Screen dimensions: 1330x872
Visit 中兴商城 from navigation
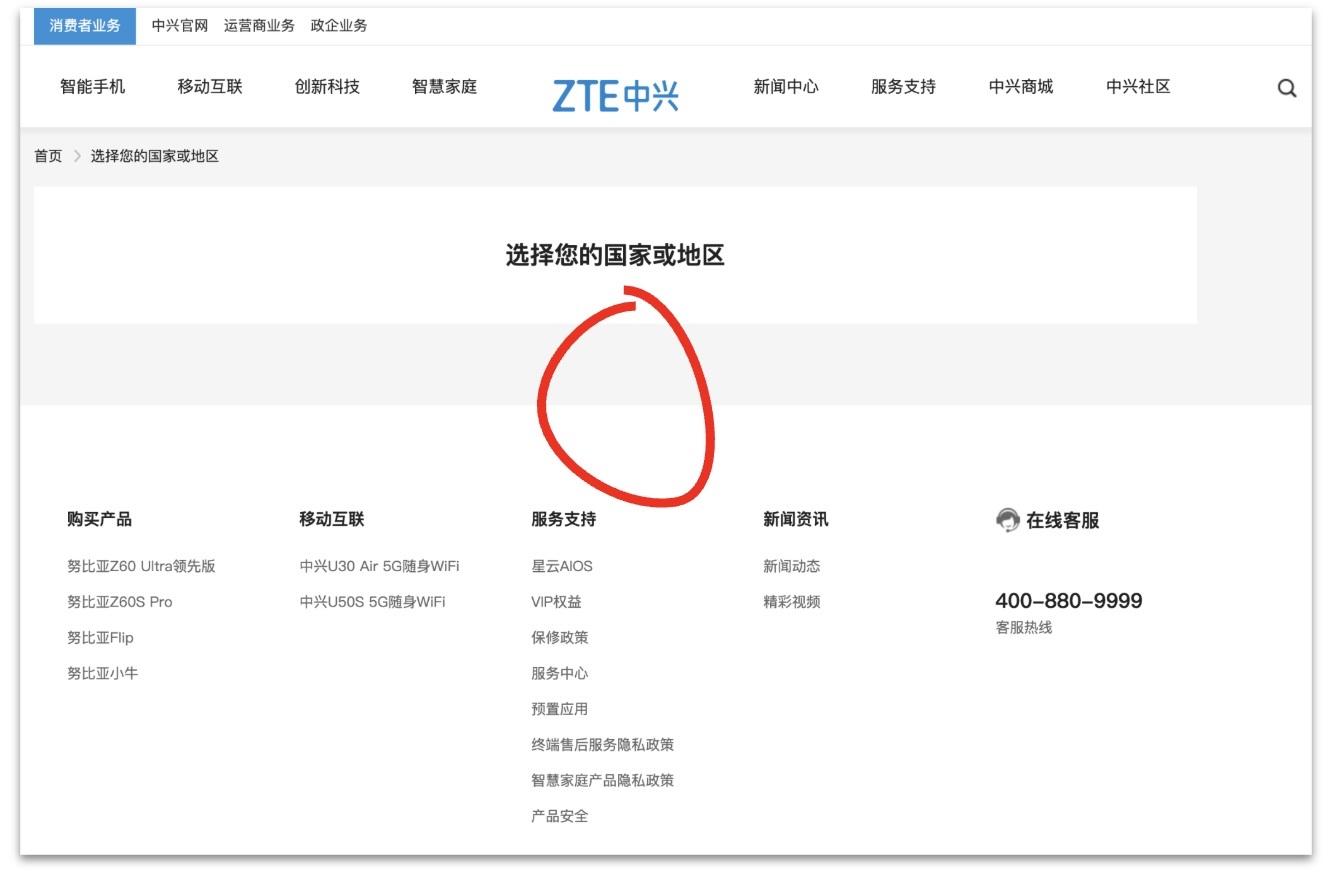(x=1021, y=87)
